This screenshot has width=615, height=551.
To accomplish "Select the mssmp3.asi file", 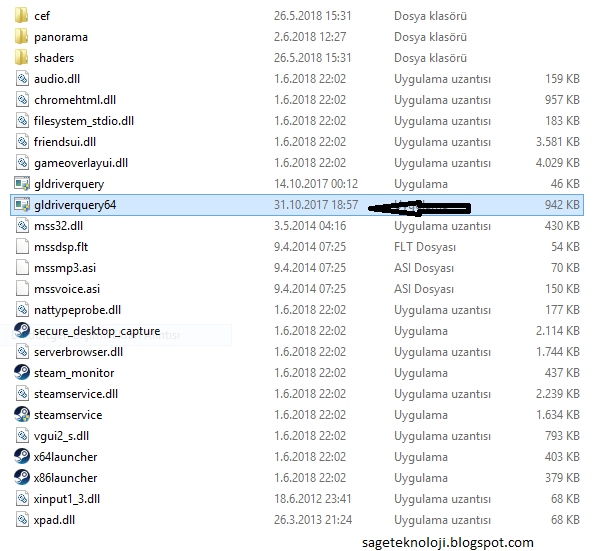I will tap(63, 268).
